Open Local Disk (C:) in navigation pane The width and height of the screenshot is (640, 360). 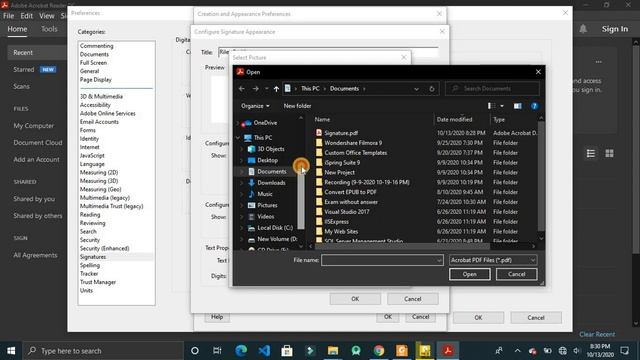[275, 228]
